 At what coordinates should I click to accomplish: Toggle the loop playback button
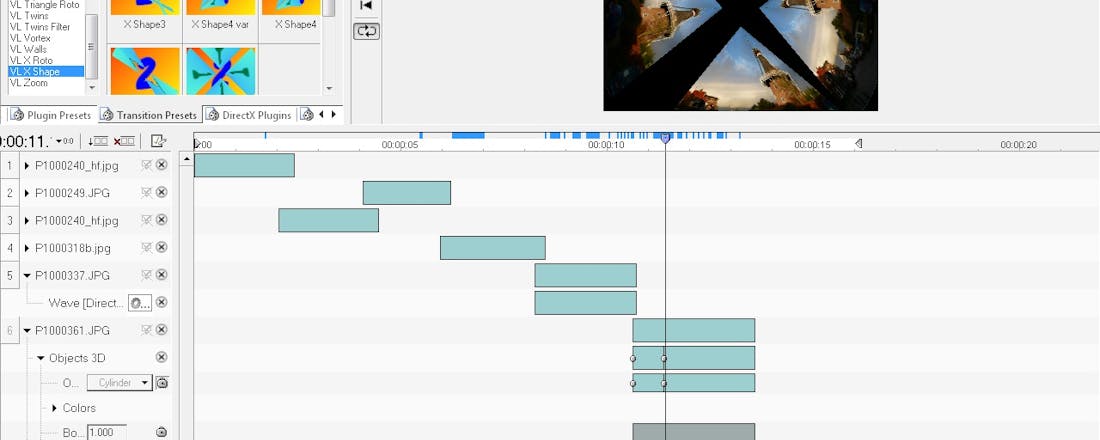click(x=366, y=31)
